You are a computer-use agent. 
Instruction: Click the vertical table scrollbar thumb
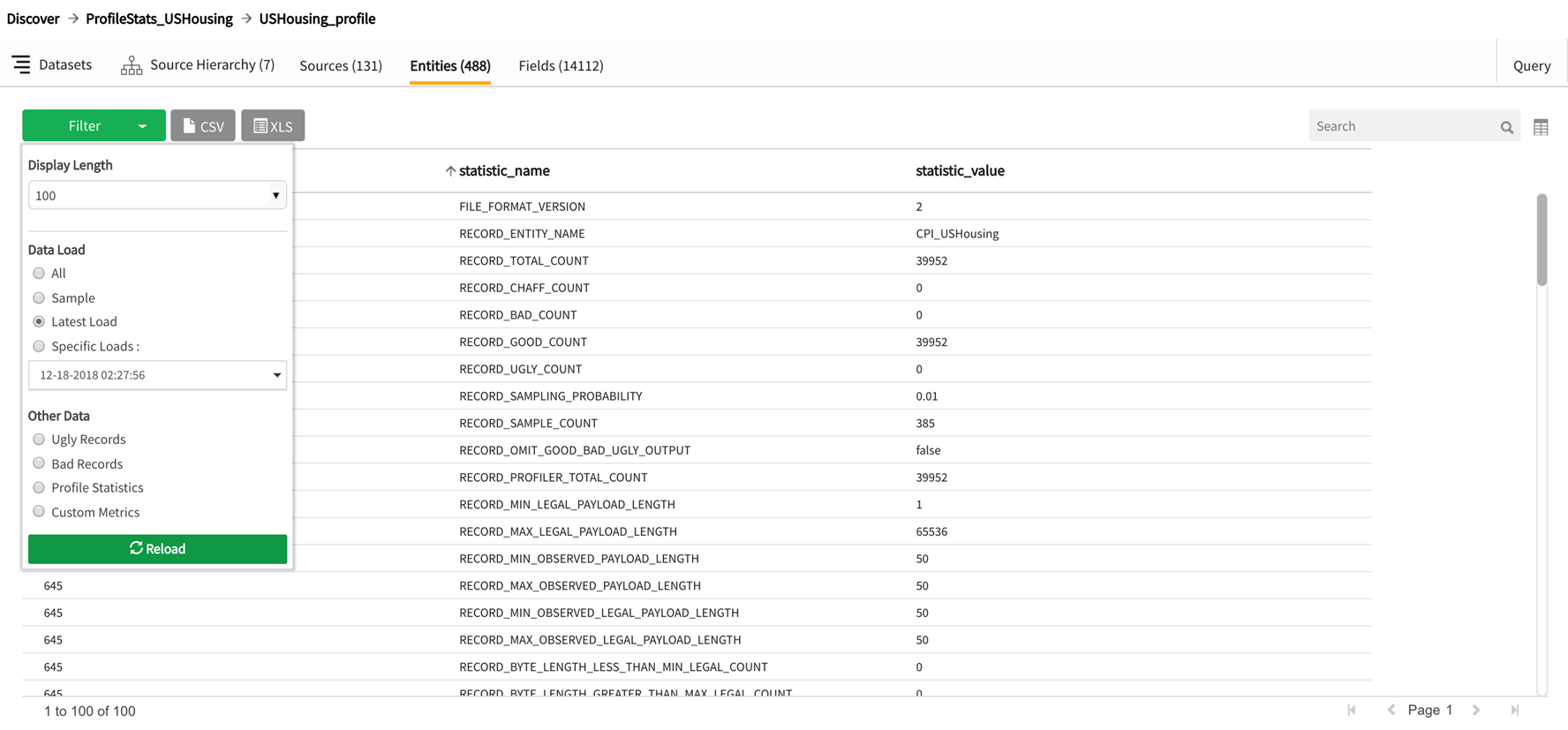pos(1542,240)
